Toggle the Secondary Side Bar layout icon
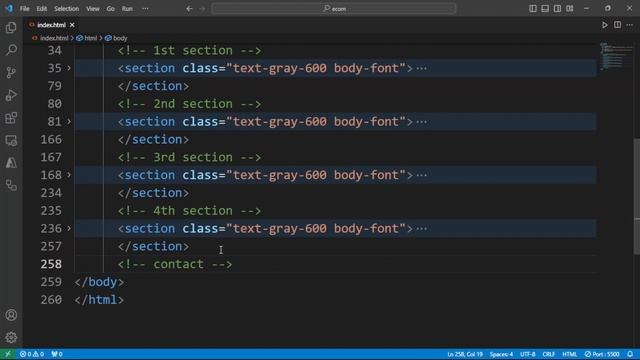640x360 pixels. click(557, 8)
